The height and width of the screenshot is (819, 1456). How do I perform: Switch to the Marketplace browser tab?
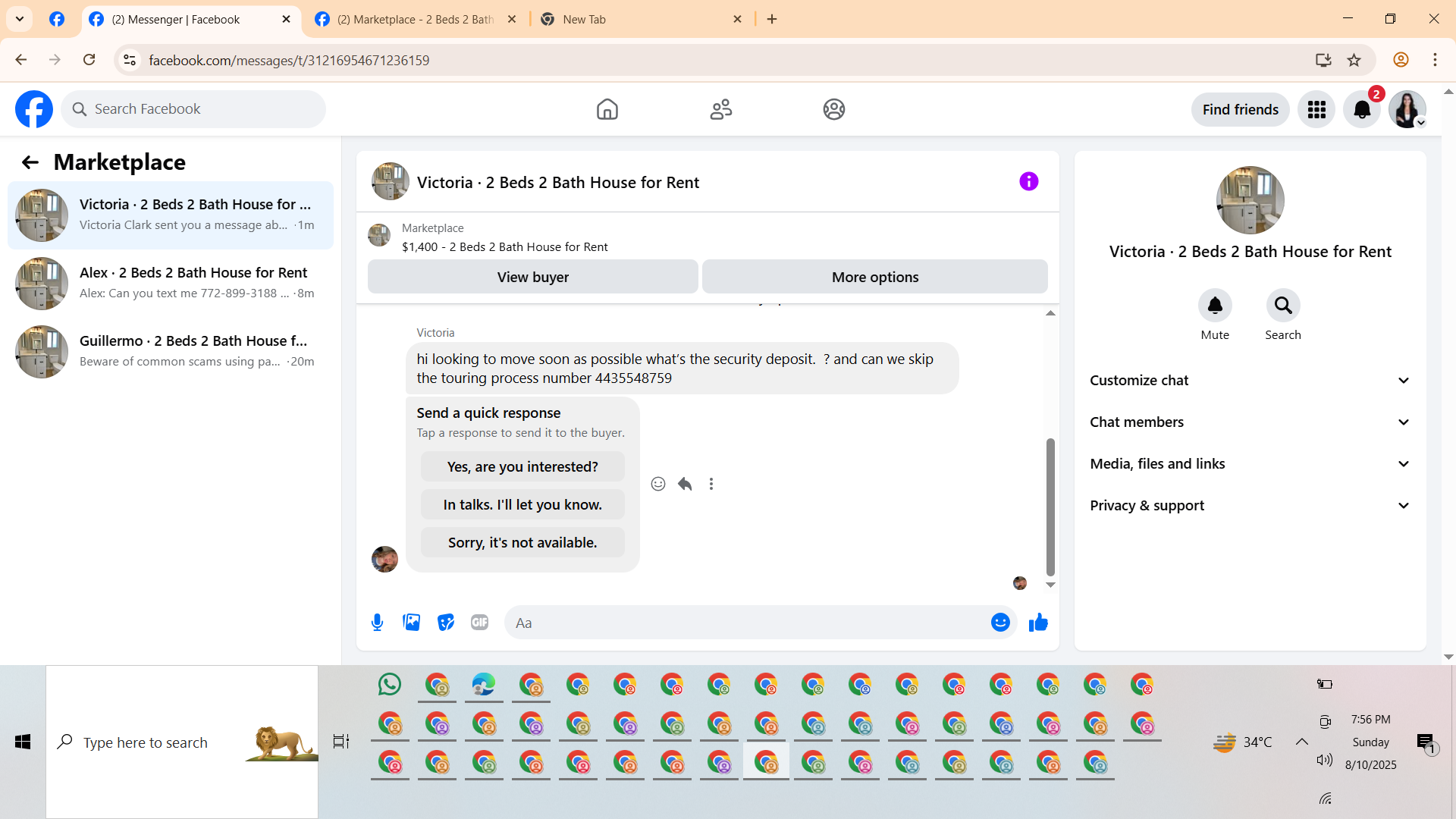click(x=414, y=20)
